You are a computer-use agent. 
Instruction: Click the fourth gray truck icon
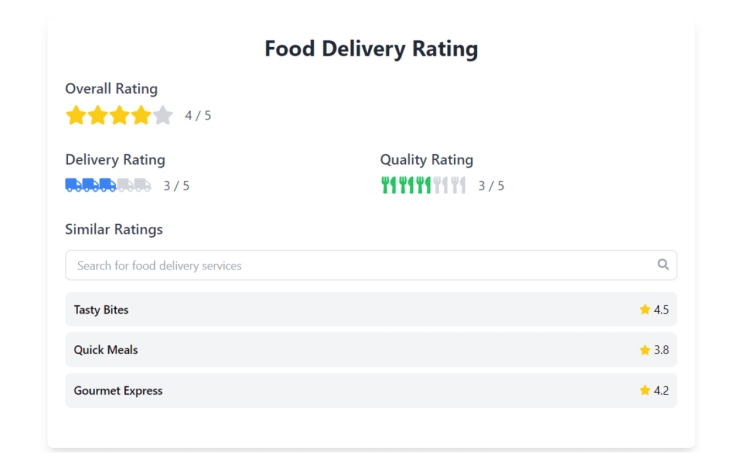click(125, 185)
